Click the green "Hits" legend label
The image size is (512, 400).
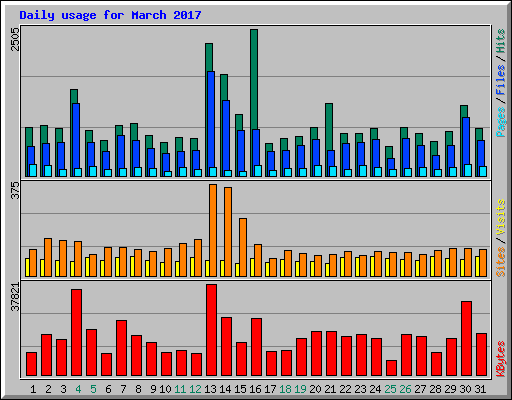(x=501, y=41)
